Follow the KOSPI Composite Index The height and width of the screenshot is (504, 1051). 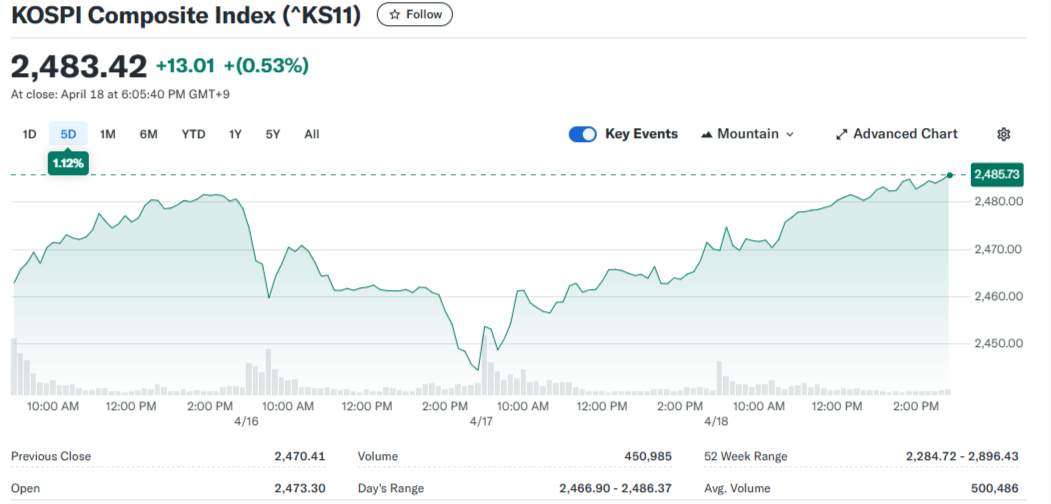pos(415,14)
